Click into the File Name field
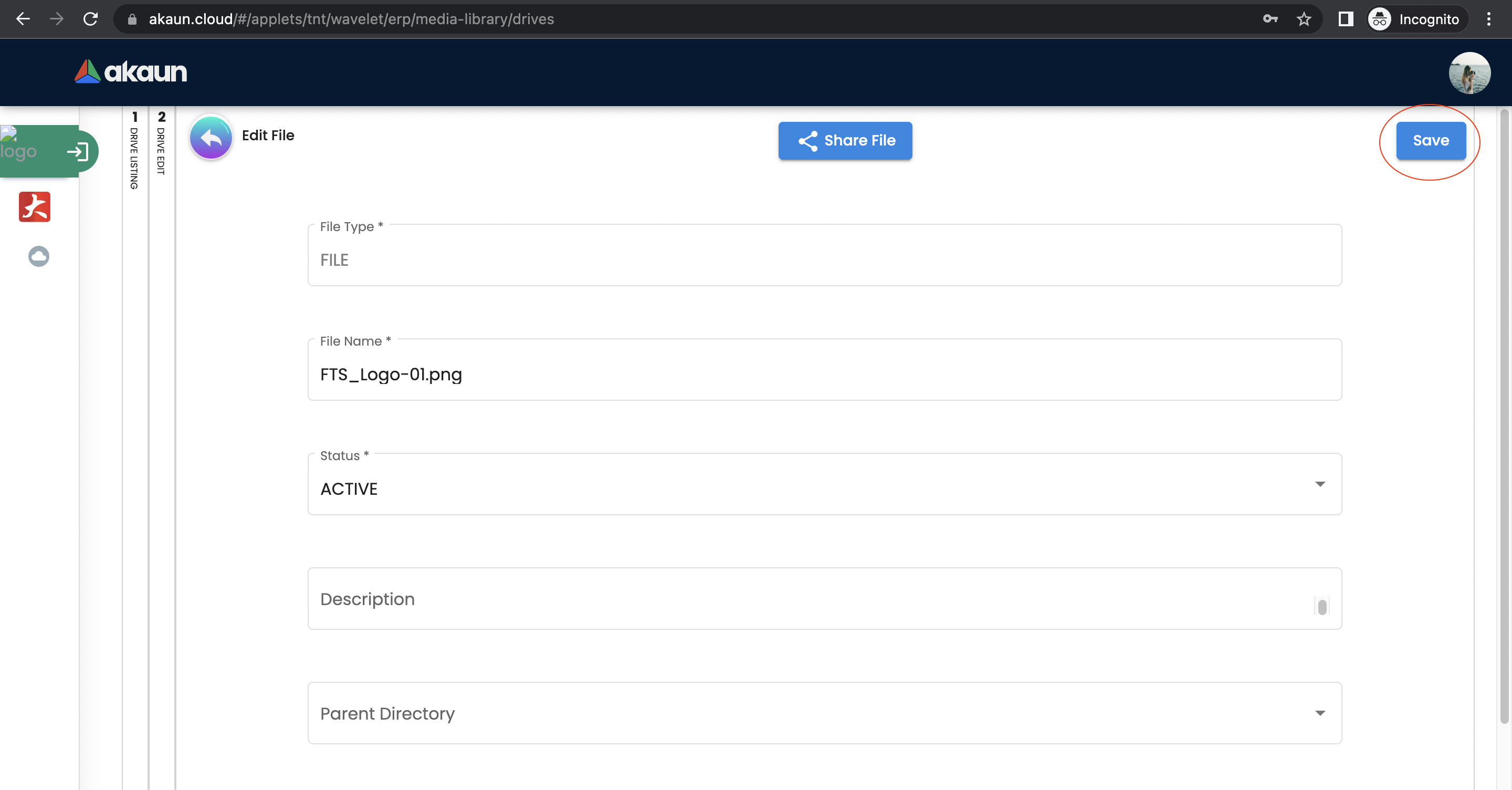Viewport: 1512px width, 790px height. click(824, 374)
